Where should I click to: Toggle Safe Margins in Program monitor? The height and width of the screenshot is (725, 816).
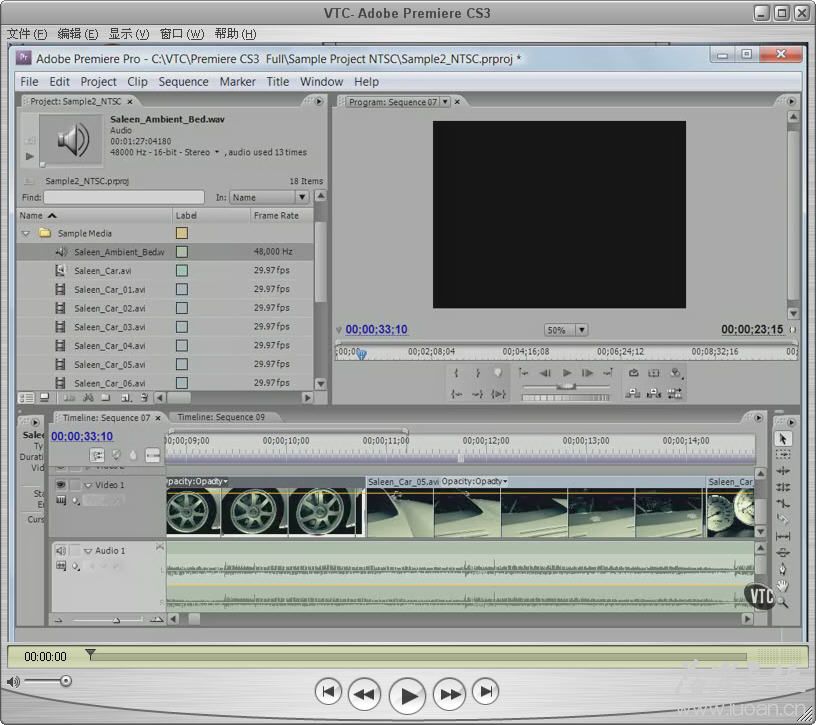pos(654,373)
